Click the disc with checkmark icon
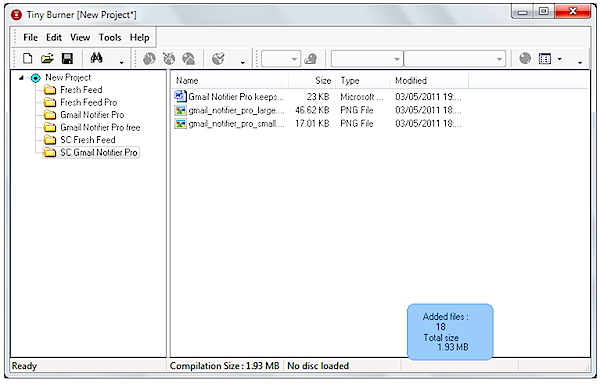The height and width of the screenshot is (384, 600). [218, 59]
